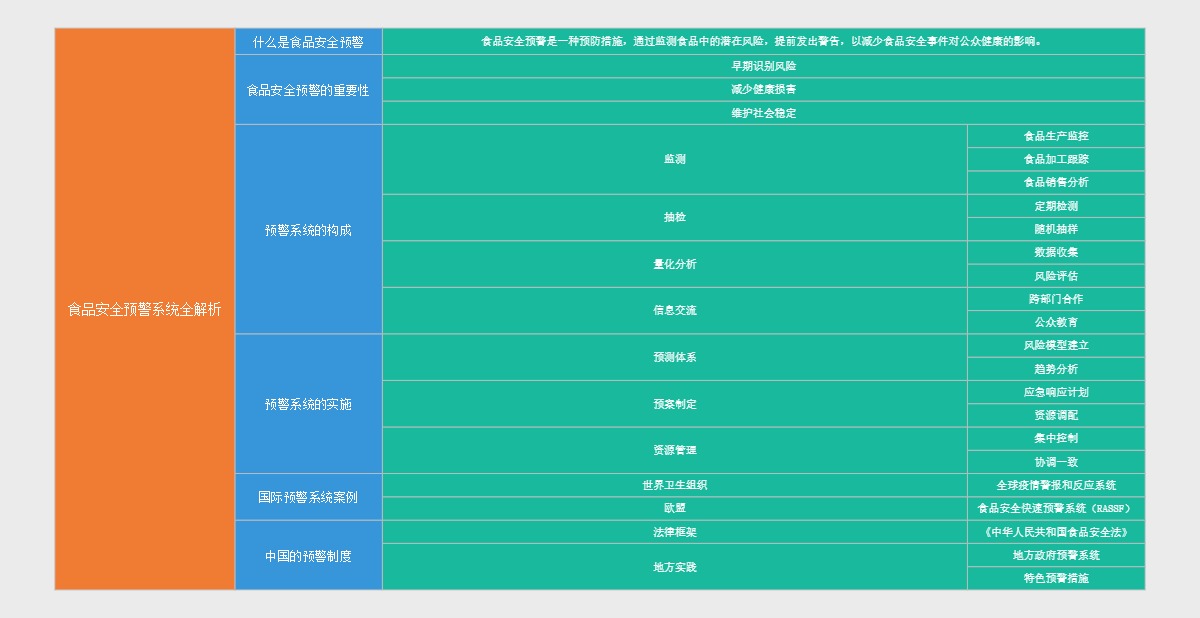
Task: Select the 预警系统的实施 node
Action: pyautogui.click(x=308, y=404)
